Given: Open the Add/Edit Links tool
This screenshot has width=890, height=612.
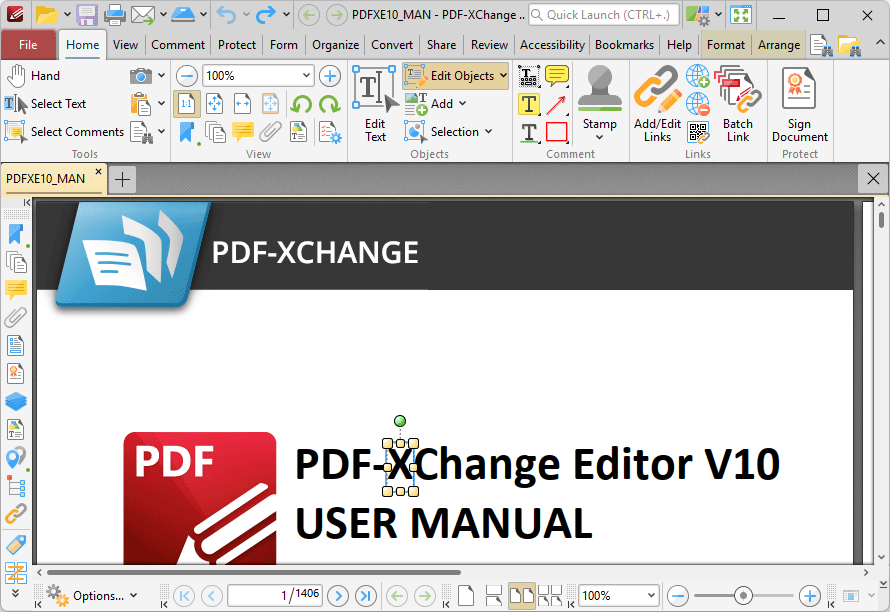Looking at the screenshot, I should [657, 100].
